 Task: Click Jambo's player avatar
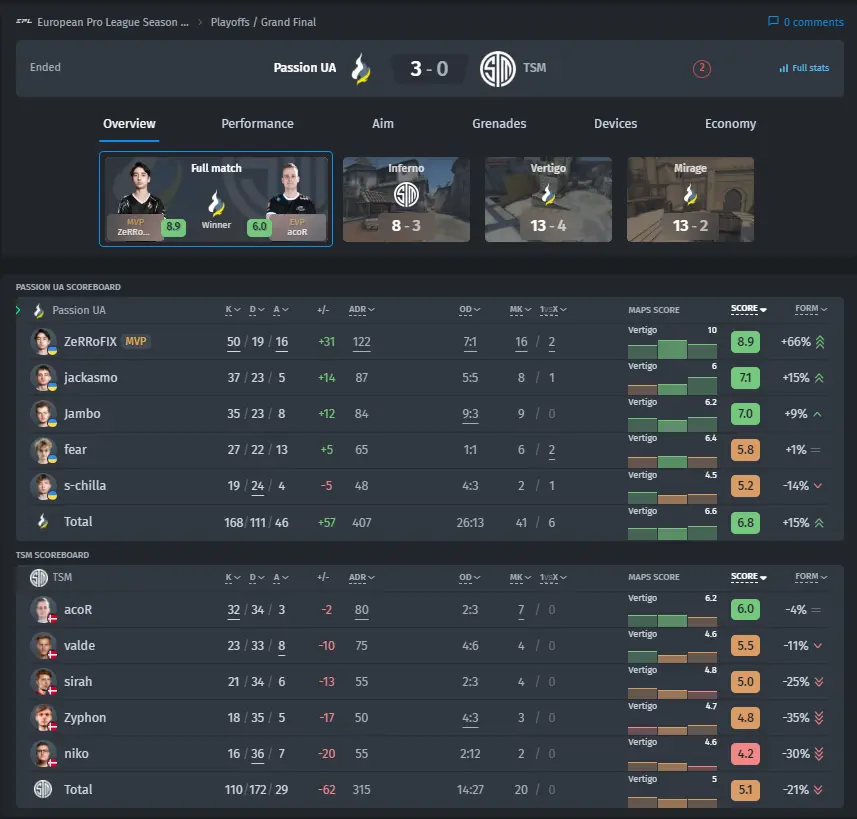click(43, 414)
